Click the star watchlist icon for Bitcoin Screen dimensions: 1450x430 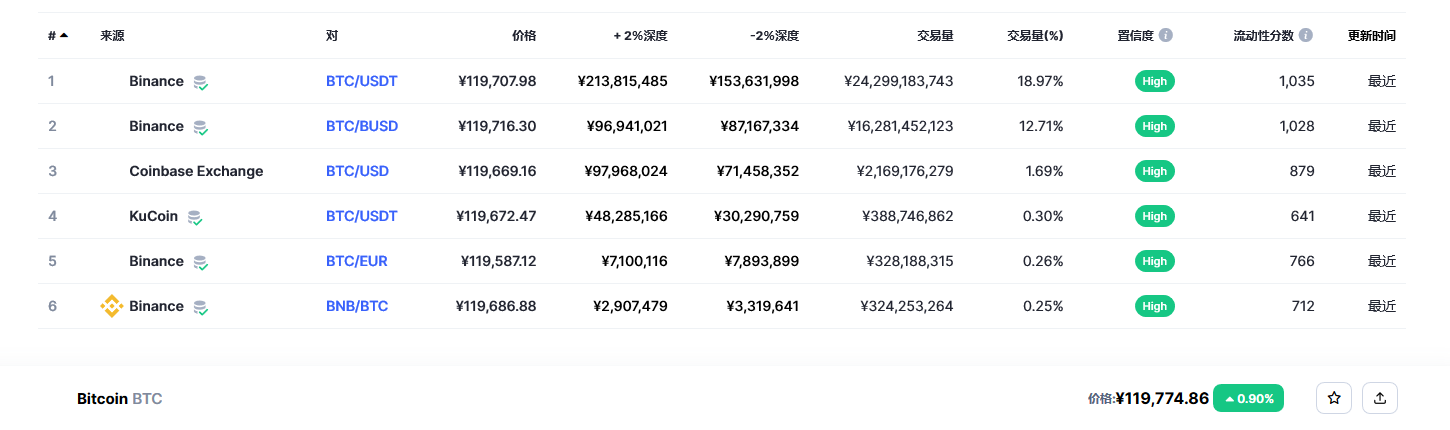pyautogui.click(x=1334, y=398)
